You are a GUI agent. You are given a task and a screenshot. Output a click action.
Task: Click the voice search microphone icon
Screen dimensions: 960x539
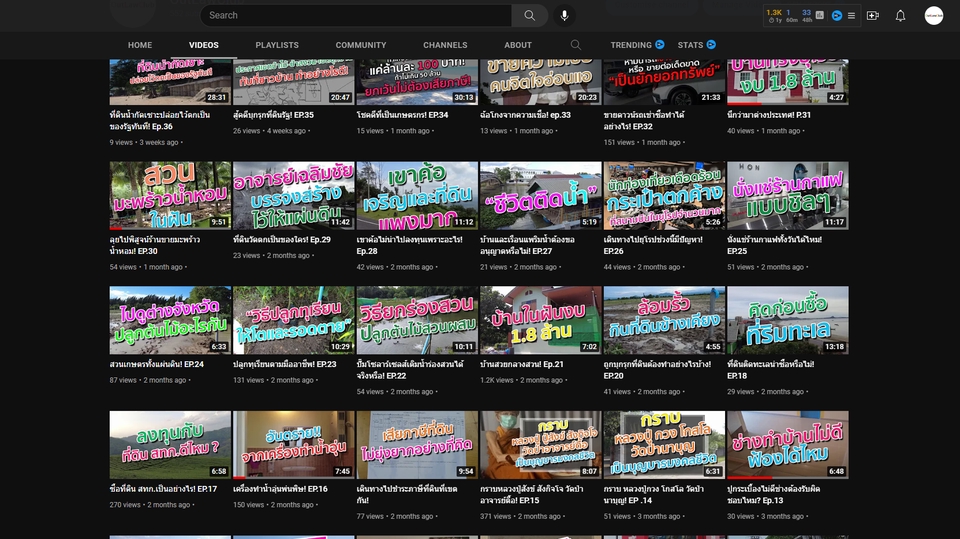click(x=564, y=15)
